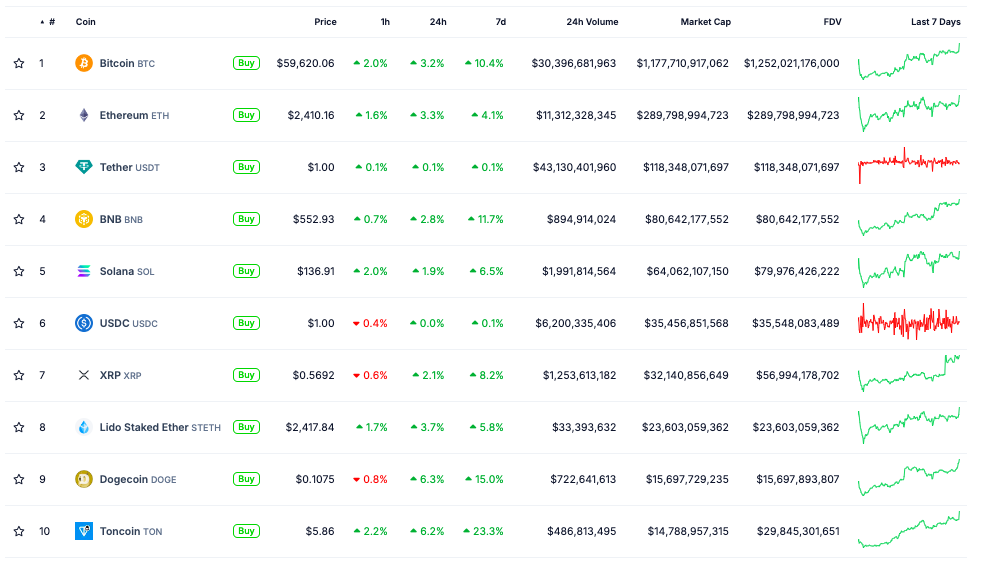Screen dimensions: 992x561
Task: Click the USDC coin logo icon
Action: 84,323
